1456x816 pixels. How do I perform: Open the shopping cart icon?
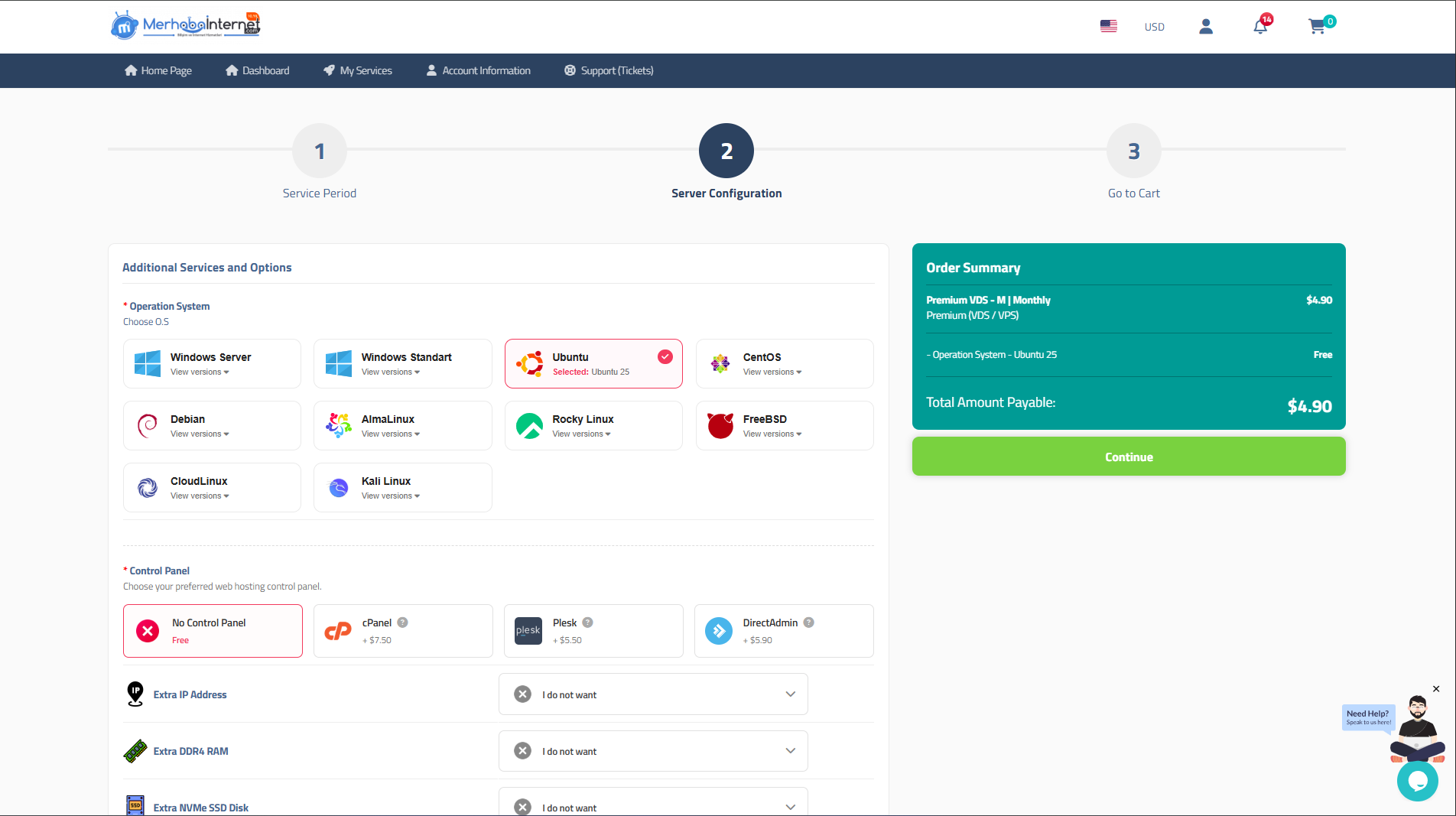[1317, 27]
